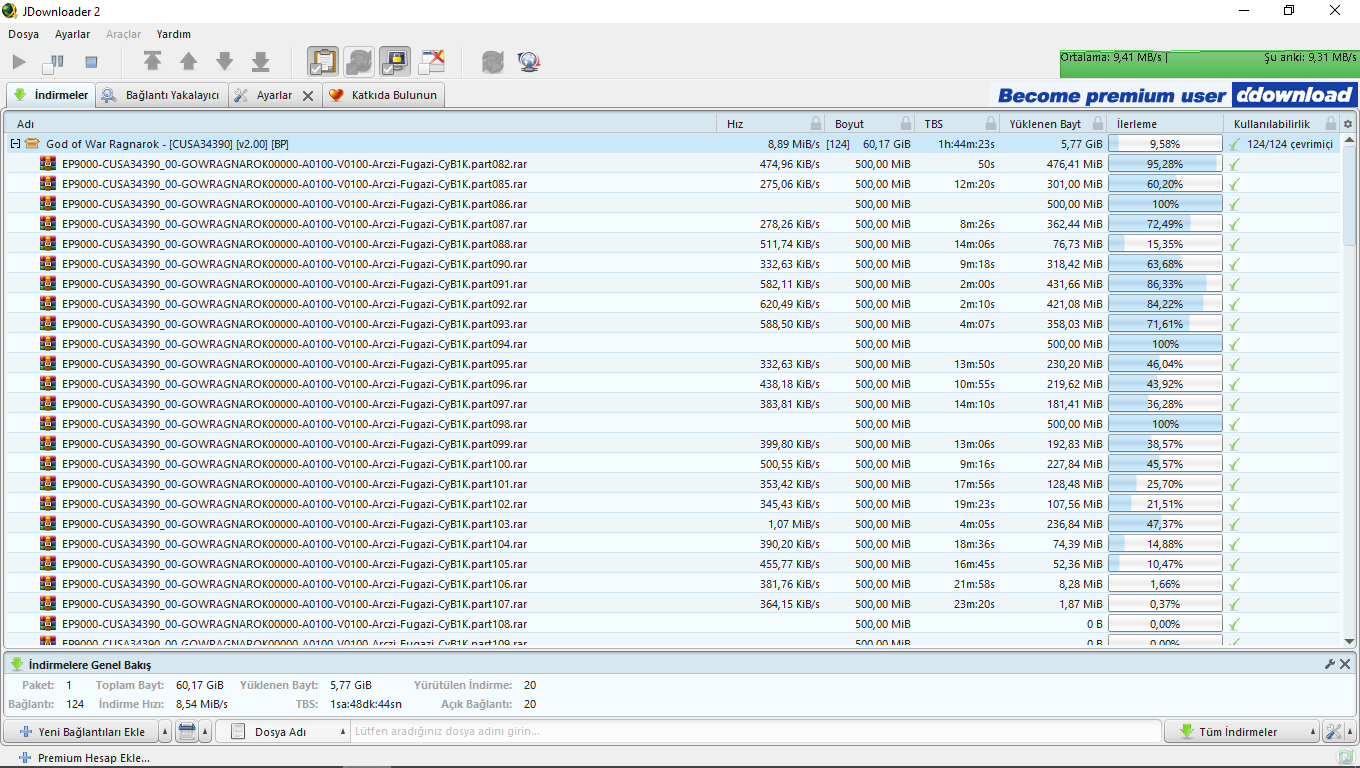Toggle premium accounts button
Screen dimensions: 1360x768
point(396,62)
